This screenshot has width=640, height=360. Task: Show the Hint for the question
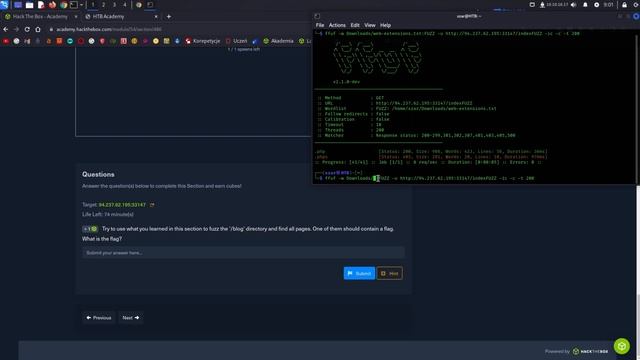pos(389,273)
